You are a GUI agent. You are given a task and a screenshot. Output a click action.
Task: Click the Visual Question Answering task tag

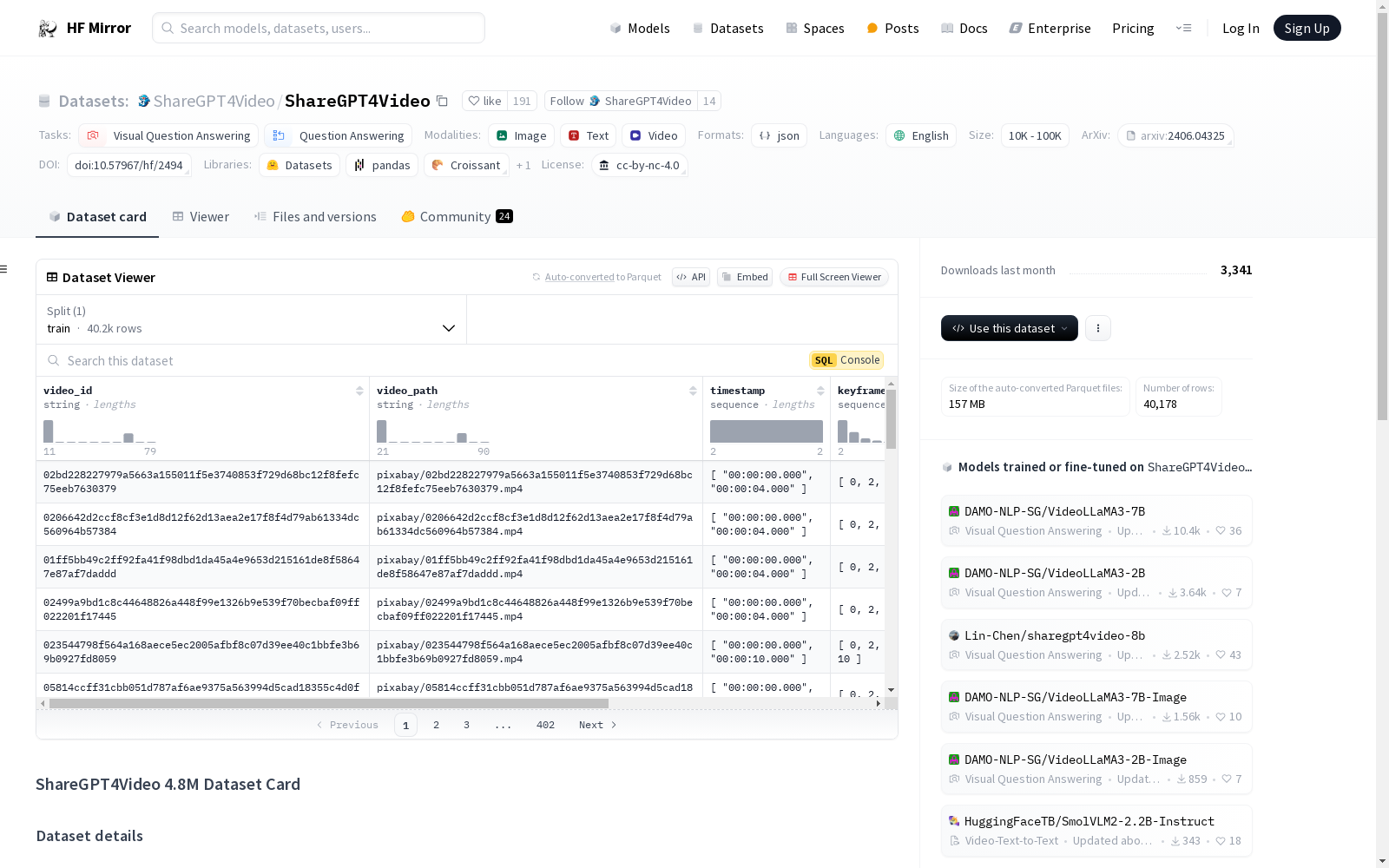(x=168, y=135)
